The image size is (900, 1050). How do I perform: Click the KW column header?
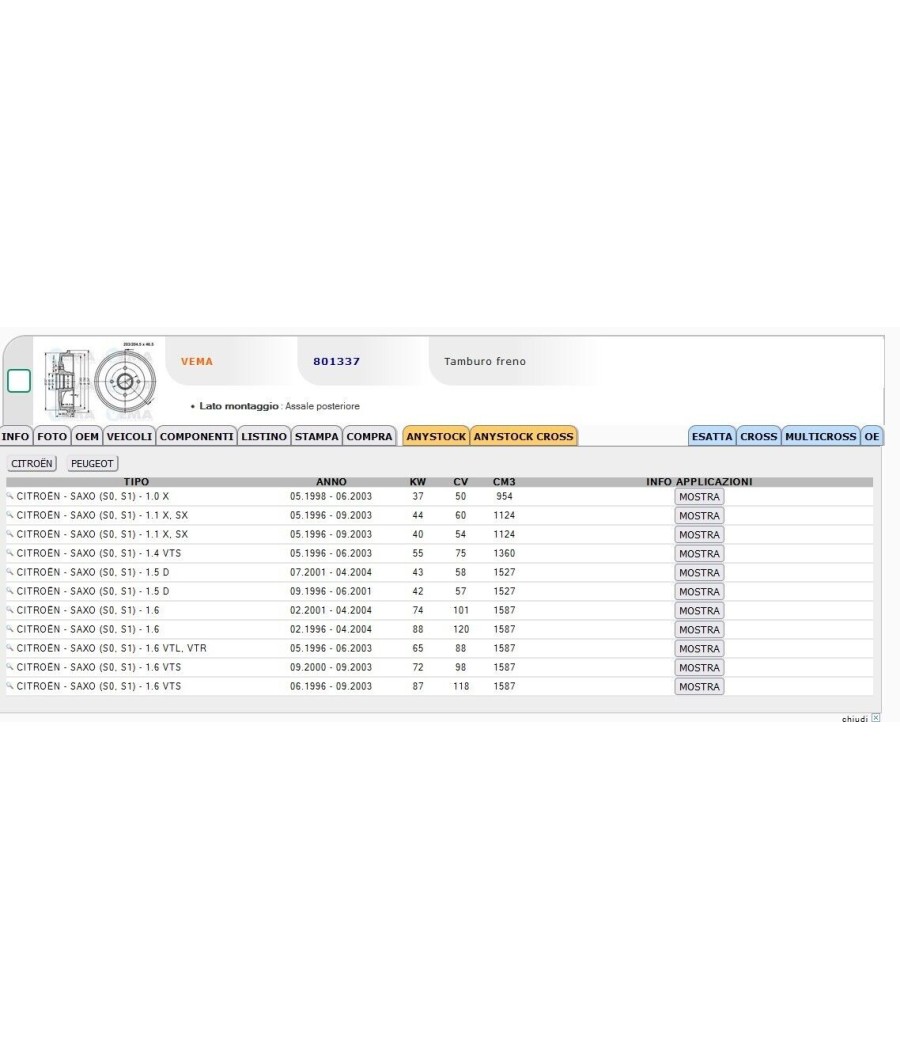pyautogui.click(x=418, y=481)
